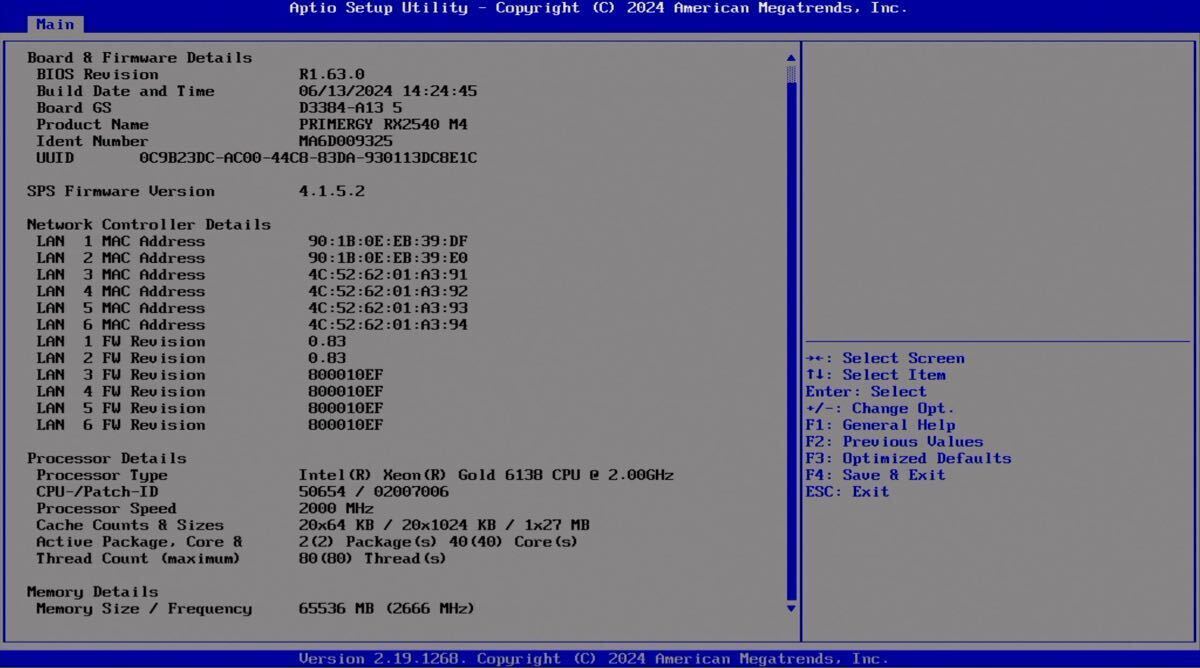Select the Processor Speed label
The width and height of the screenshot is (1200, 668).
[107, 508]
